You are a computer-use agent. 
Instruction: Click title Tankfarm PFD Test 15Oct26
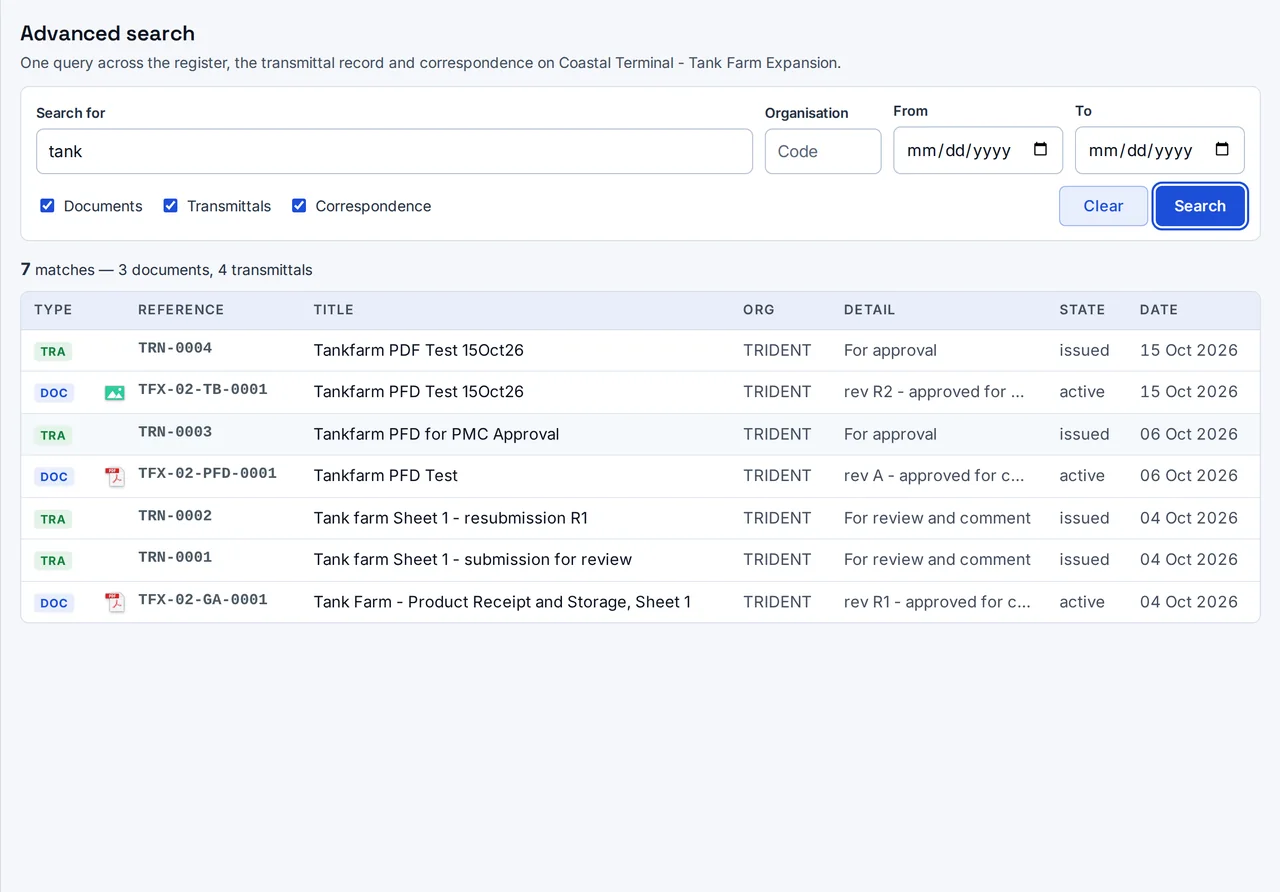418,392
